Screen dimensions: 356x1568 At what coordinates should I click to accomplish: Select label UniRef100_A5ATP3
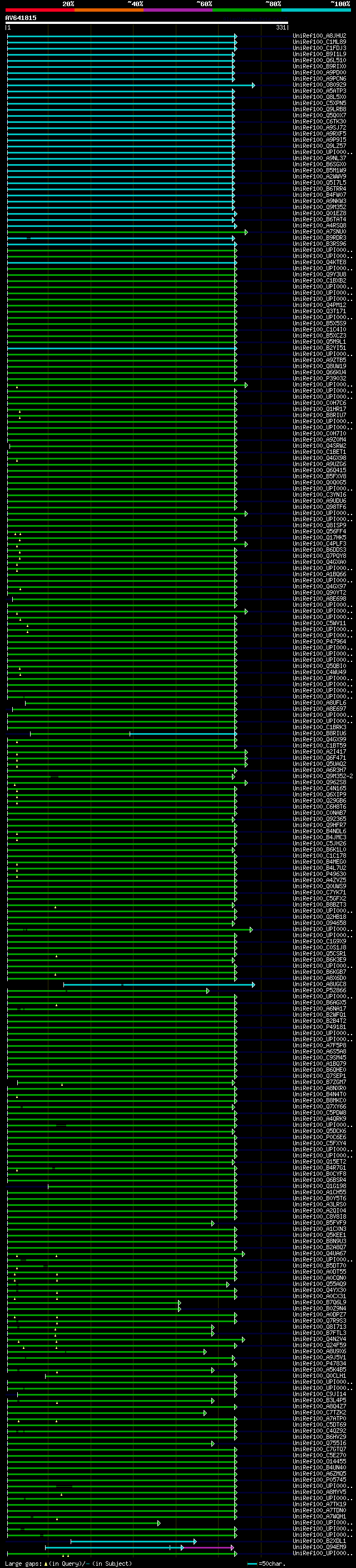[319, 91]
